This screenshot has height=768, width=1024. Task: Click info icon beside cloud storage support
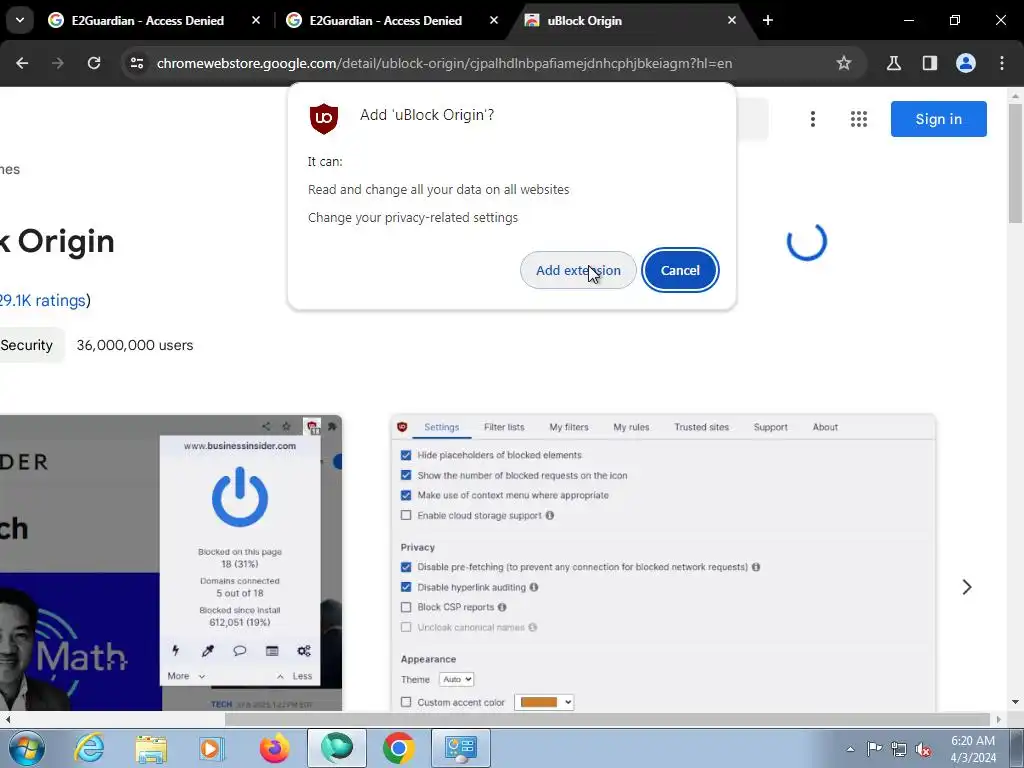550,515
